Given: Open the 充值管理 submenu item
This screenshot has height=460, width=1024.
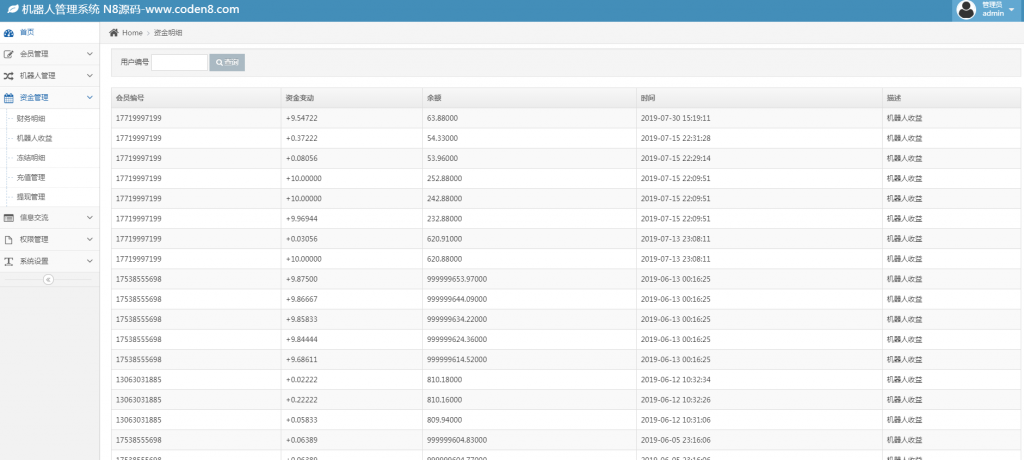Looking at the screenshot, I should (31, 178).
